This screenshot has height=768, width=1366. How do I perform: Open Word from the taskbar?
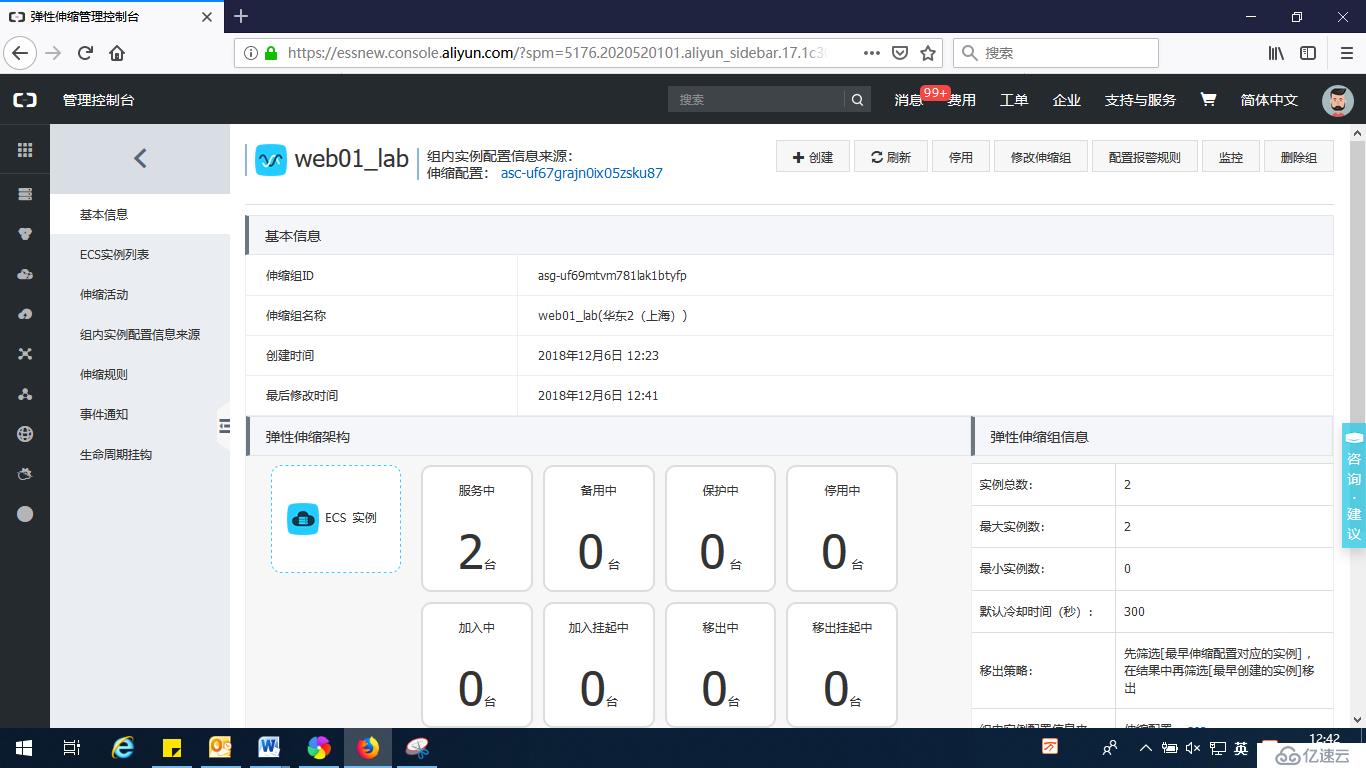[x=269, y=747]
